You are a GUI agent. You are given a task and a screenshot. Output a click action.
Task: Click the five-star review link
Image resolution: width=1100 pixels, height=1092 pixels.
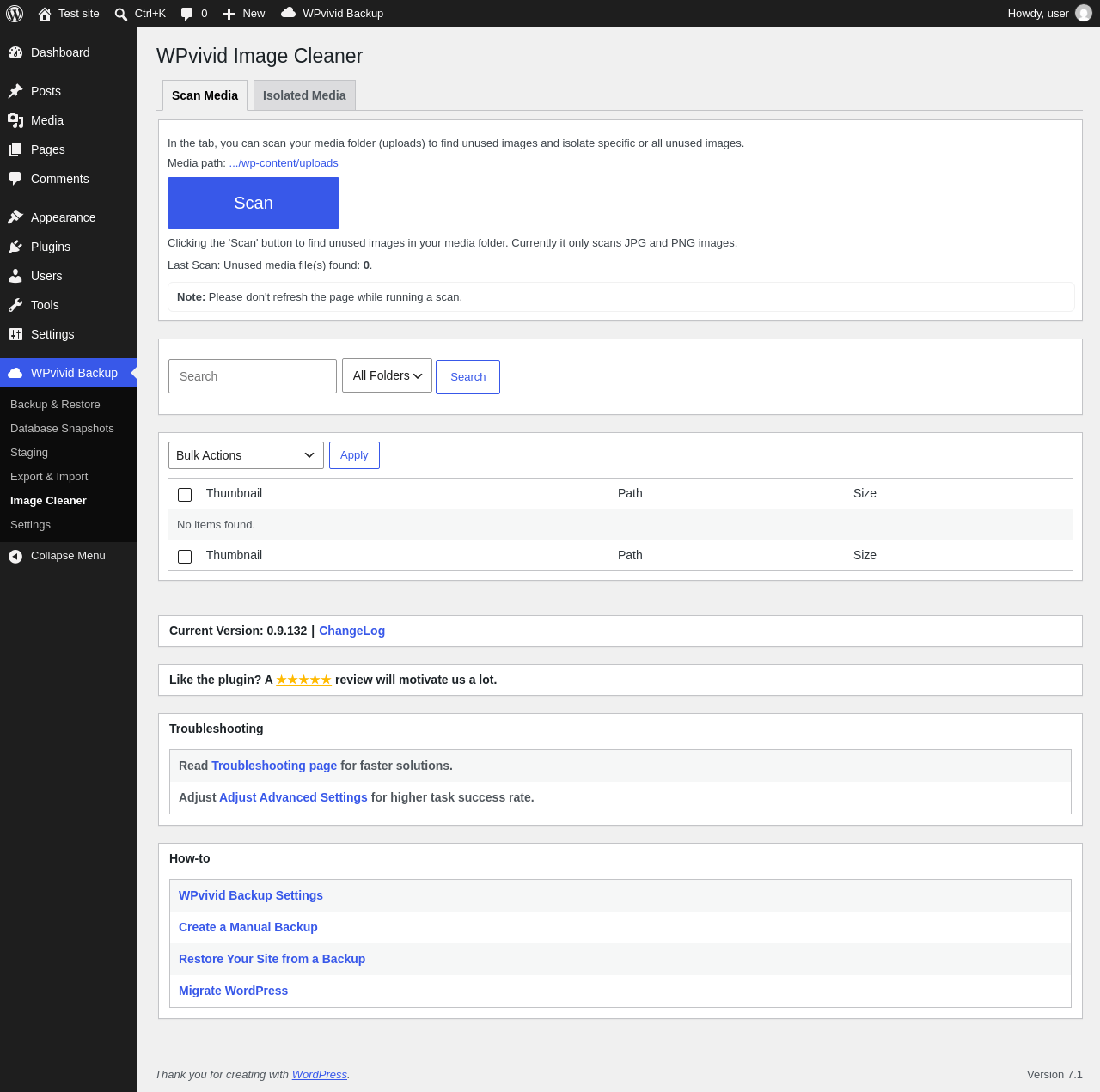pos(303,680)
